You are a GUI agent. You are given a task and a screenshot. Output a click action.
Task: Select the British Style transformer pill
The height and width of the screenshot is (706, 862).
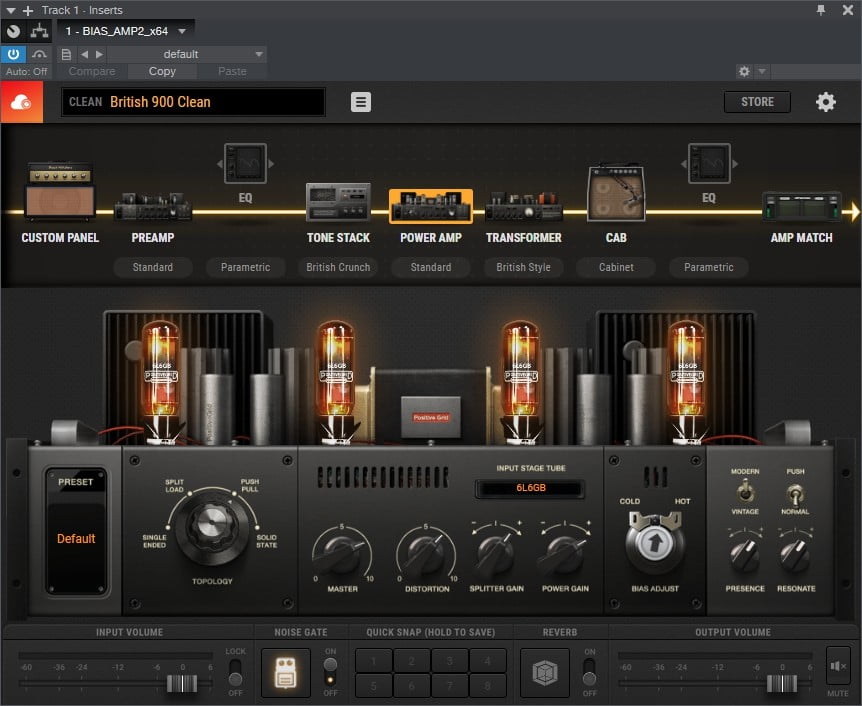(523, 267)
